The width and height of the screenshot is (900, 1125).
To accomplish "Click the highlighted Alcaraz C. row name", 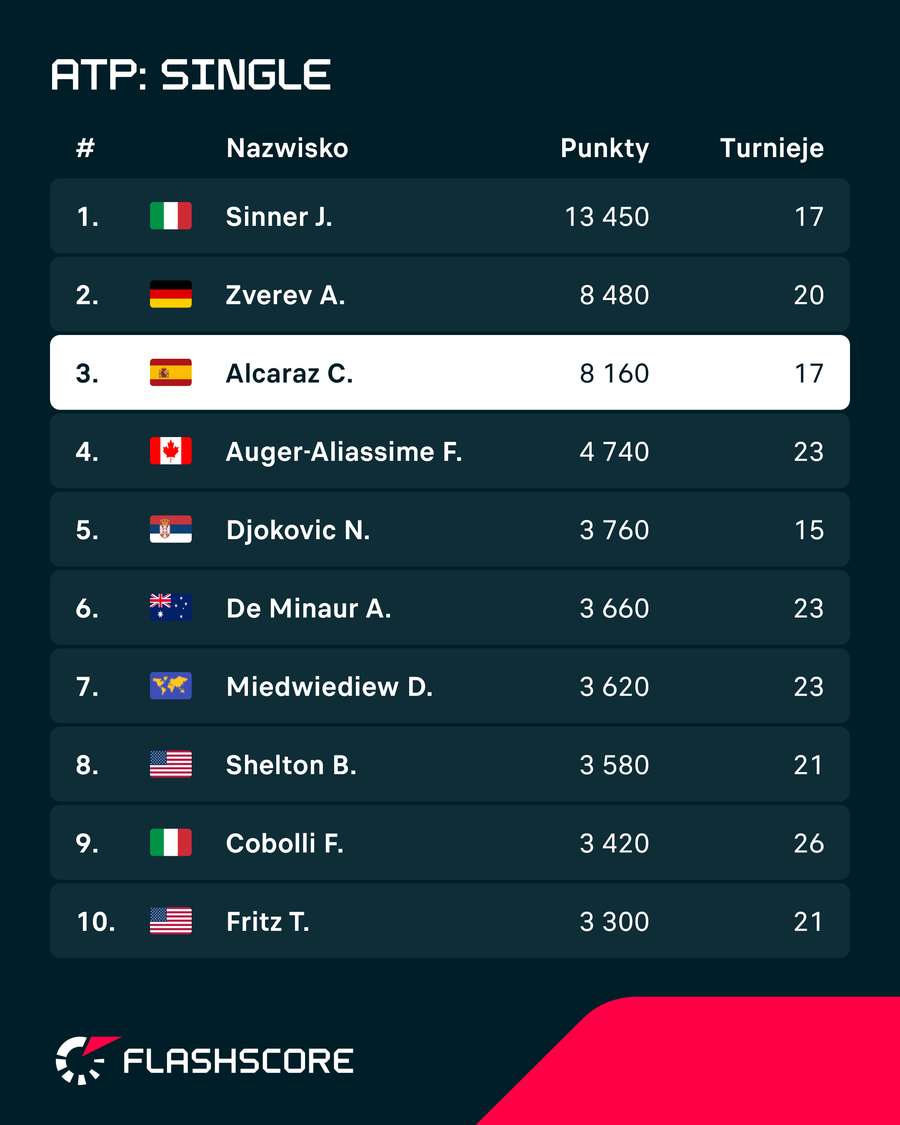I will tap(289, 373).
